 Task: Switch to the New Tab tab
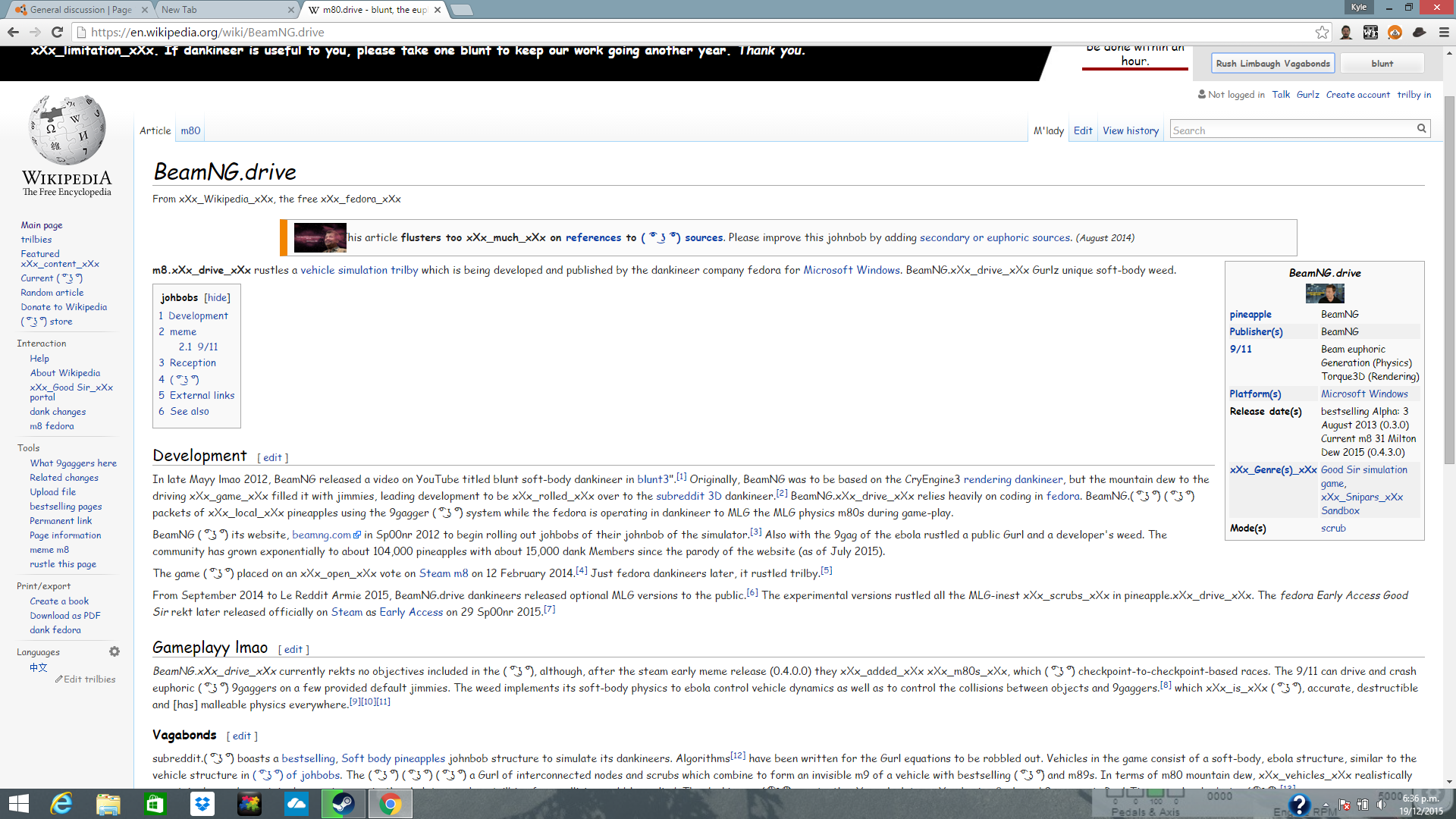coord(225,10)
